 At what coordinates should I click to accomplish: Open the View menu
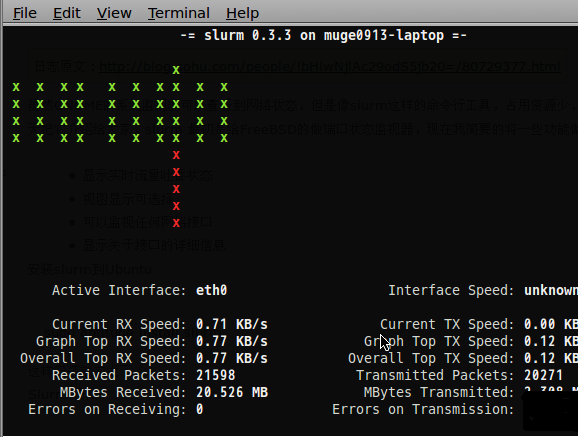(x=114, y=13)
